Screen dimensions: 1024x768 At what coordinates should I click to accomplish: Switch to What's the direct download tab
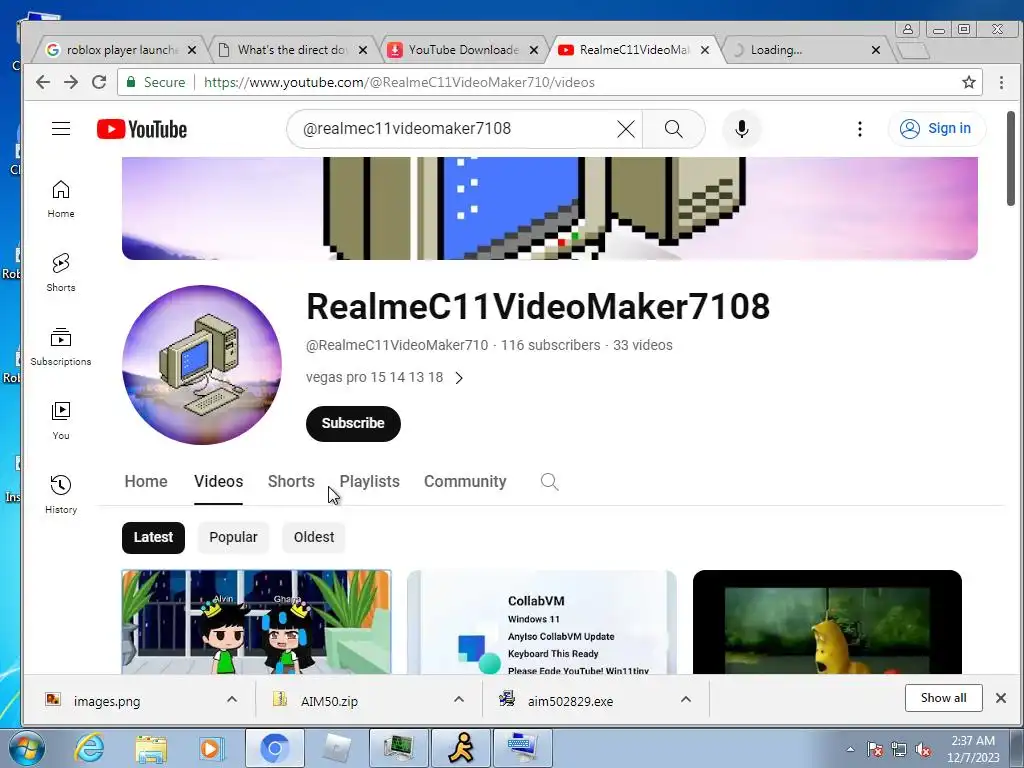[x=292, y=50]
